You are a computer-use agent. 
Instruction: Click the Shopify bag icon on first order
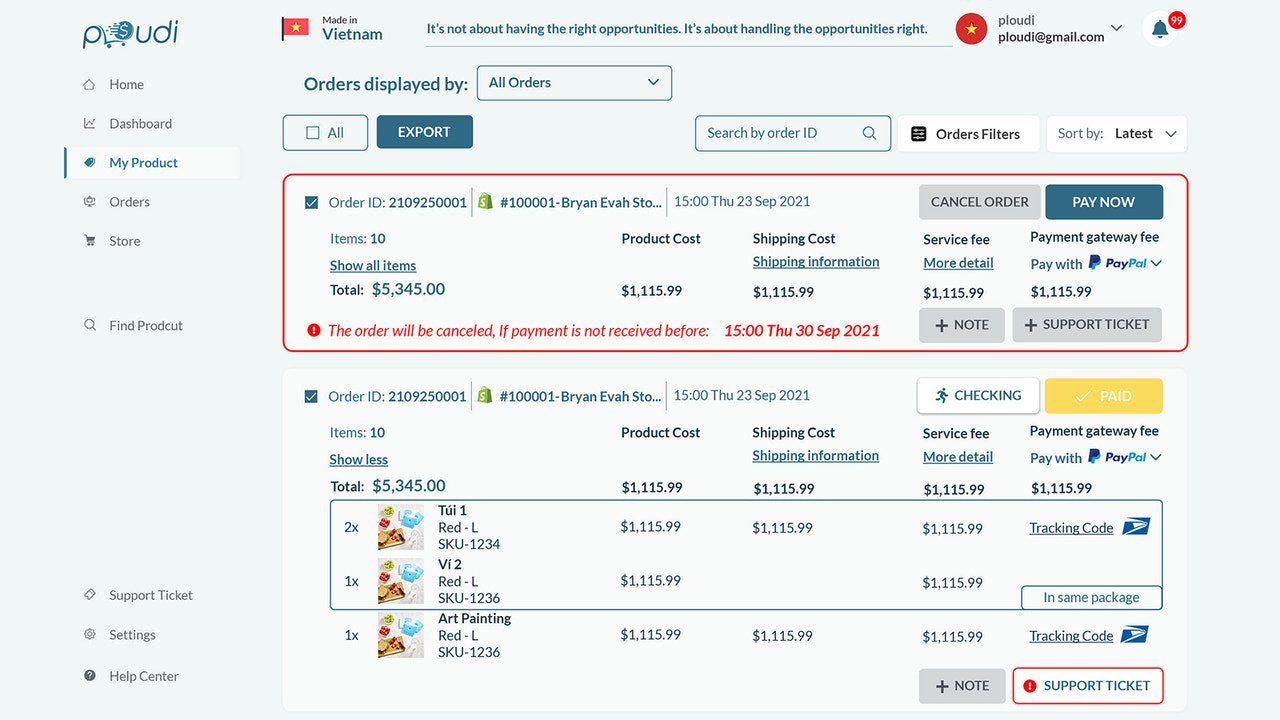click(x=484, y=201)
